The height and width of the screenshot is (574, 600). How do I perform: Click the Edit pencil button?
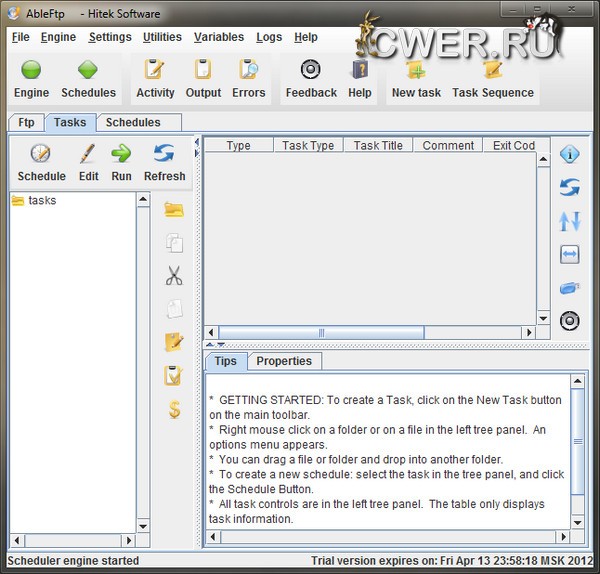[x=88, y=162]
